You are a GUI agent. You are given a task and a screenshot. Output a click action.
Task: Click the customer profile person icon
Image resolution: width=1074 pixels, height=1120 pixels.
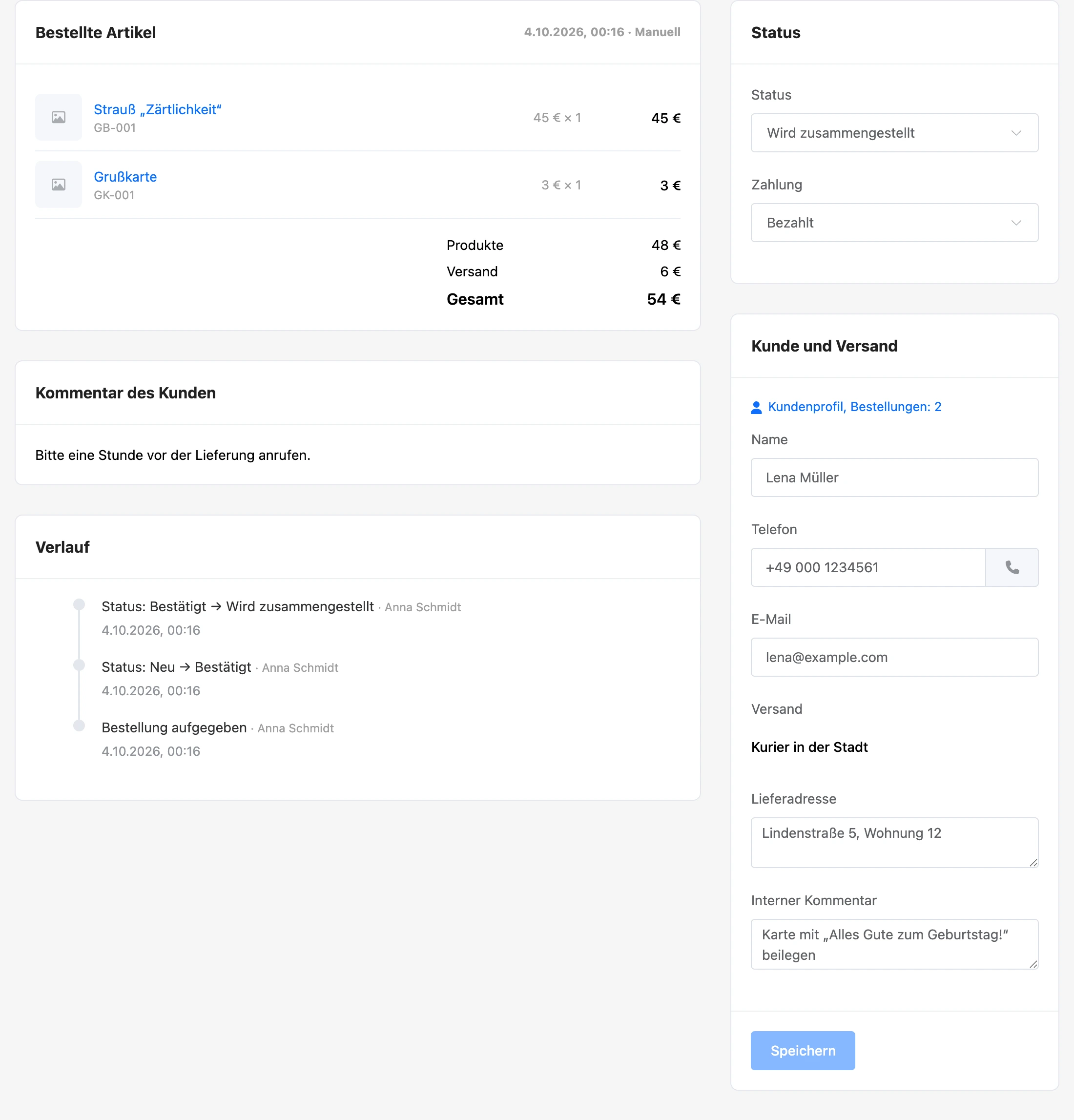click(x=756, y=407)
